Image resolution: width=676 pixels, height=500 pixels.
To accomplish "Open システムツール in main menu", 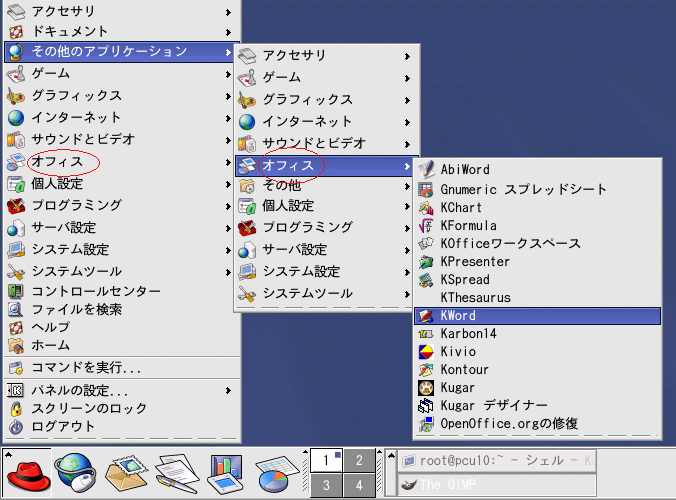I will coord(119,272).
